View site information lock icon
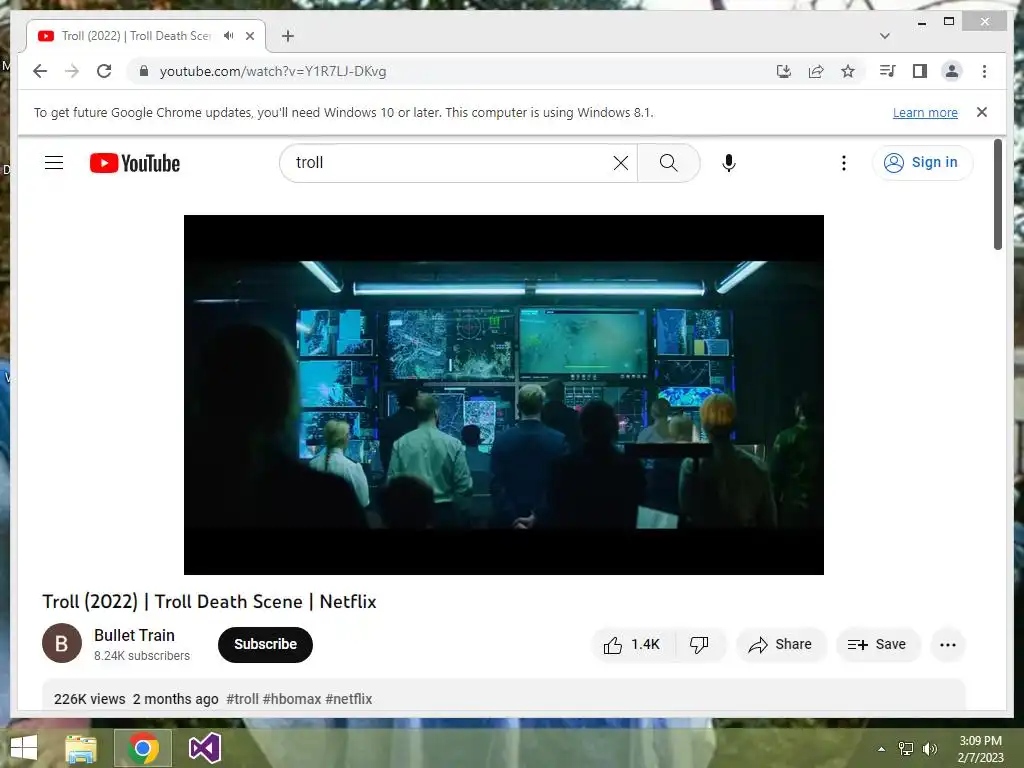Viewport: 1024px width, 768px height. tap(144, 71)
